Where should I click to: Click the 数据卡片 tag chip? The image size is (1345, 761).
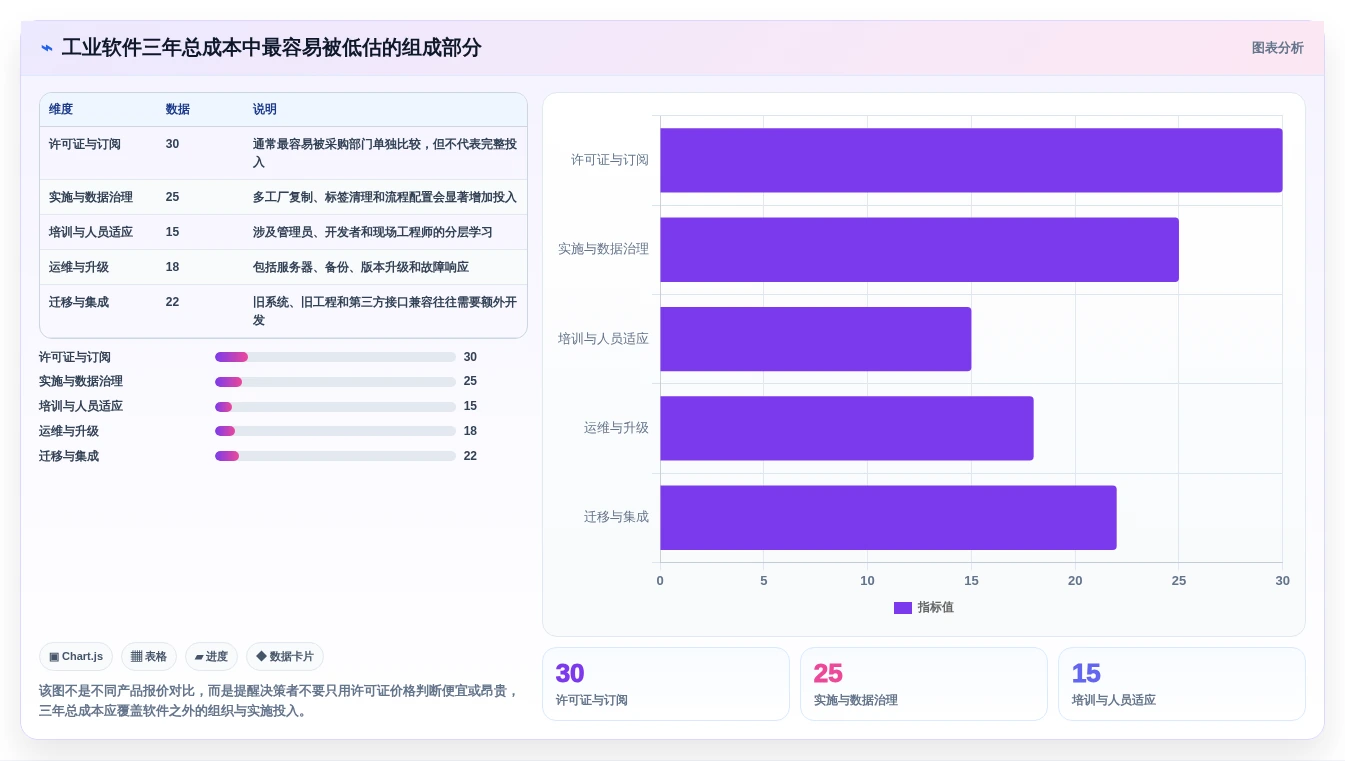(x=285, y=657)
